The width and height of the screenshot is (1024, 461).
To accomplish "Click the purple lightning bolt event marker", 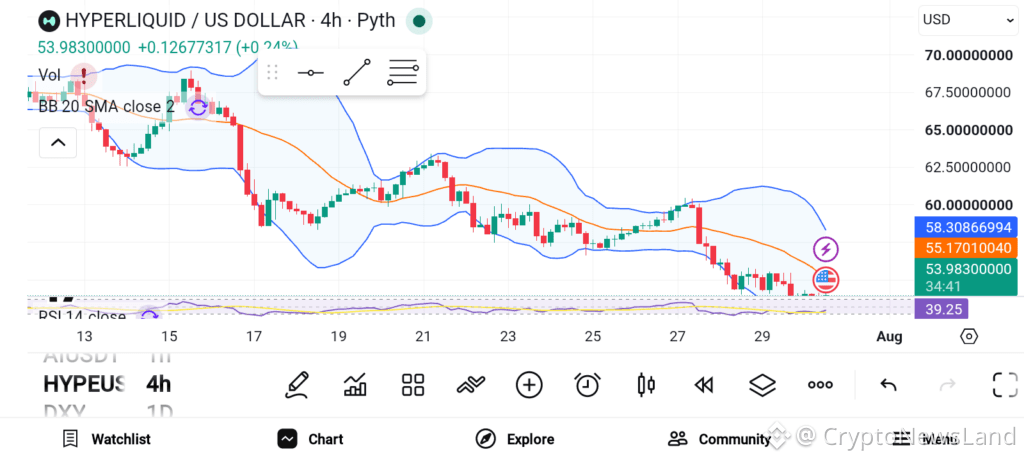I will pyautogui.click(x=825, y=249).
